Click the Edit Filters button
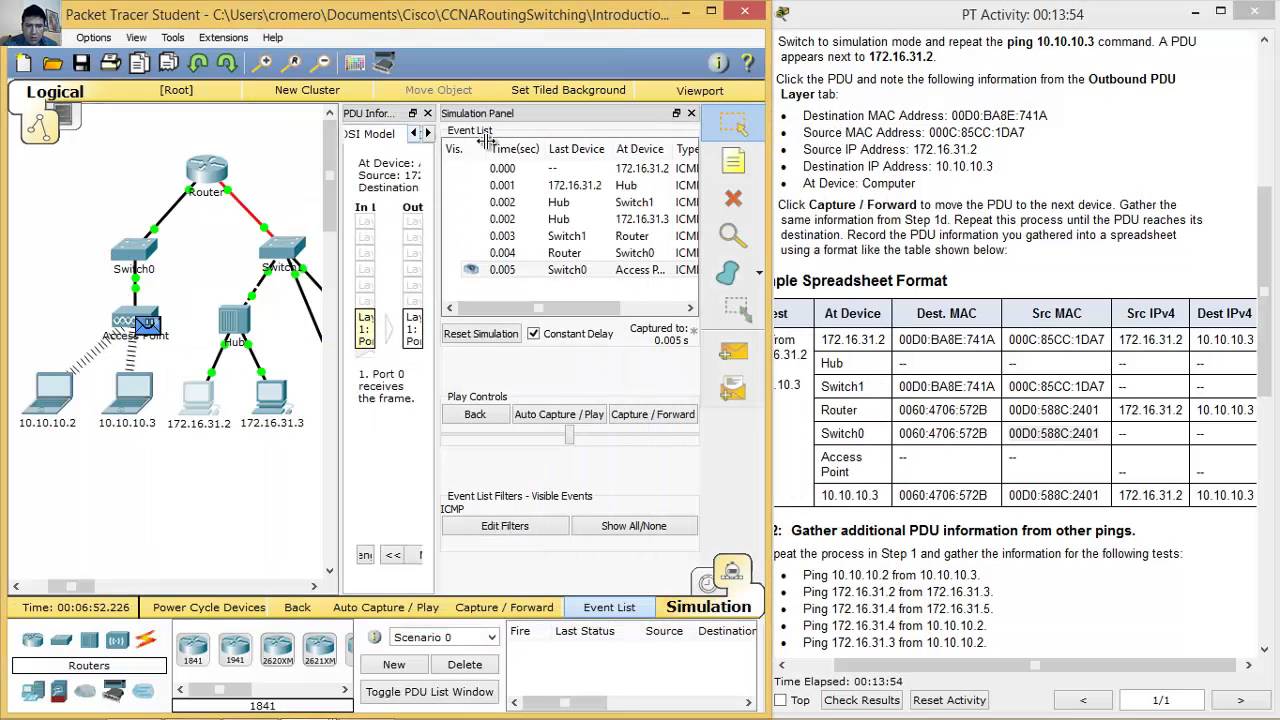Screen dimensions: 1280x720 point(505,526)
